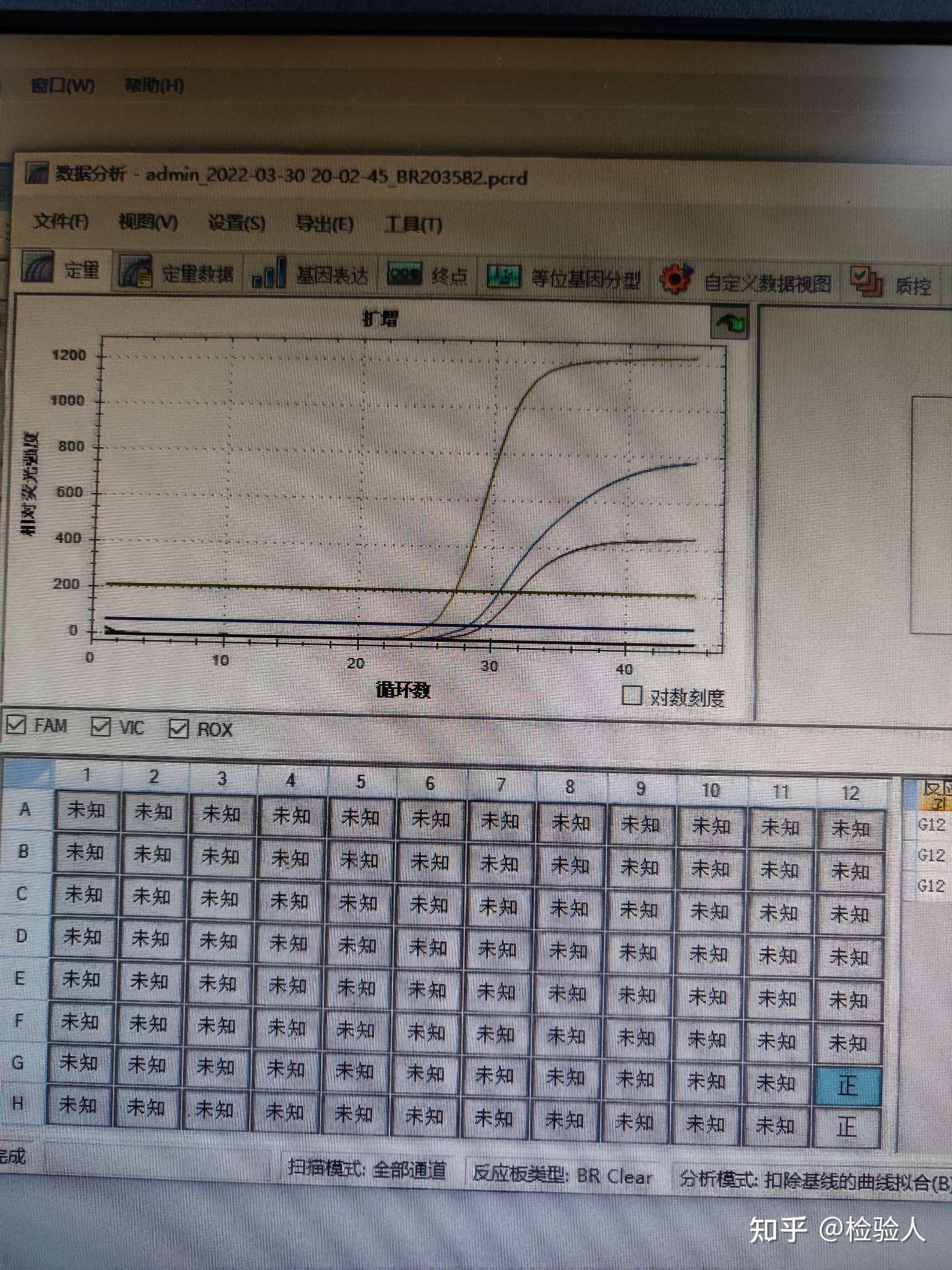Switch to the 终点 tab

[x=428, y=276]
